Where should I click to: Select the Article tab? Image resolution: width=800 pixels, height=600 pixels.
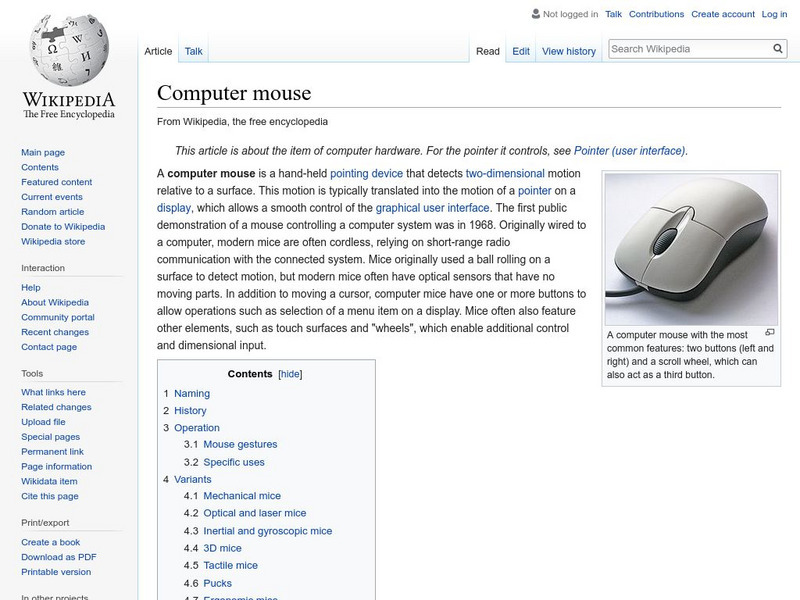pos(158,52)
